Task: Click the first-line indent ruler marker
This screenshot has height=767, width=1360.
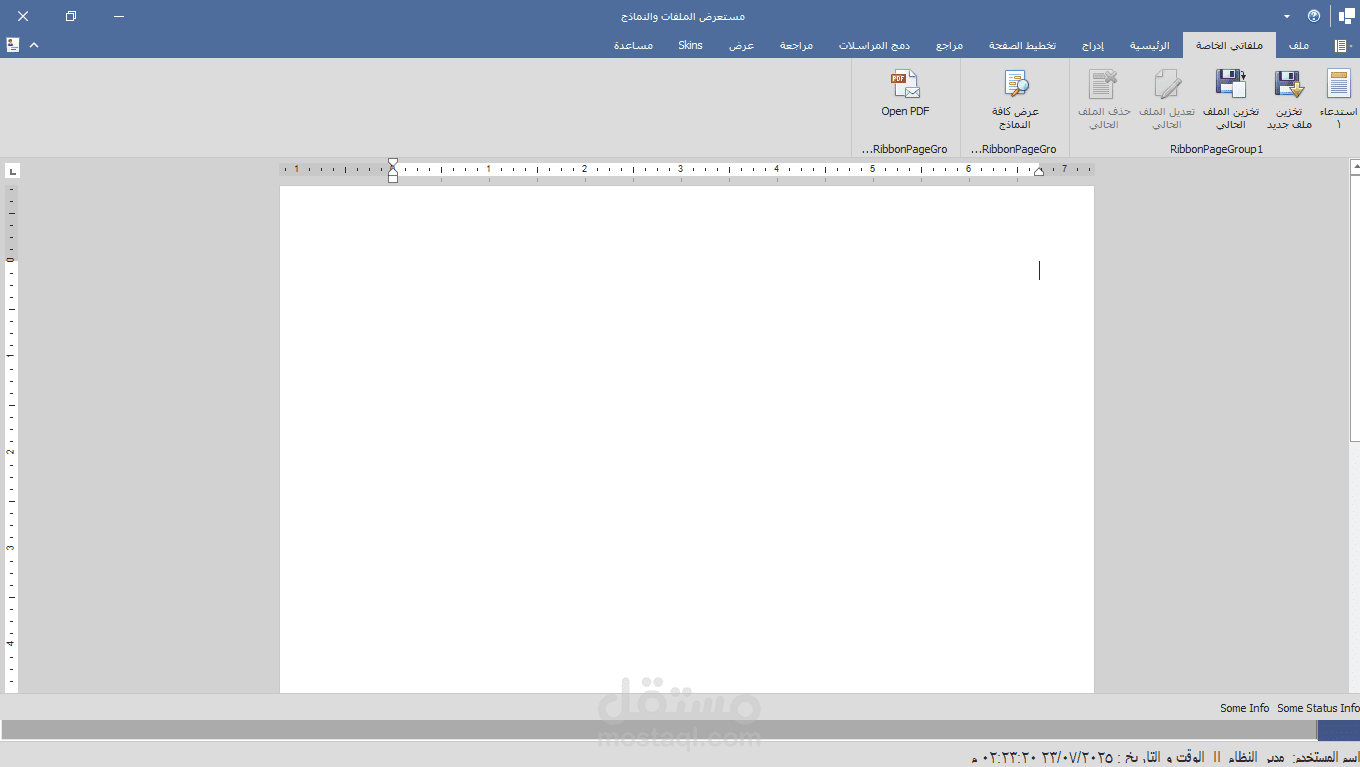Action: [393, 163]
